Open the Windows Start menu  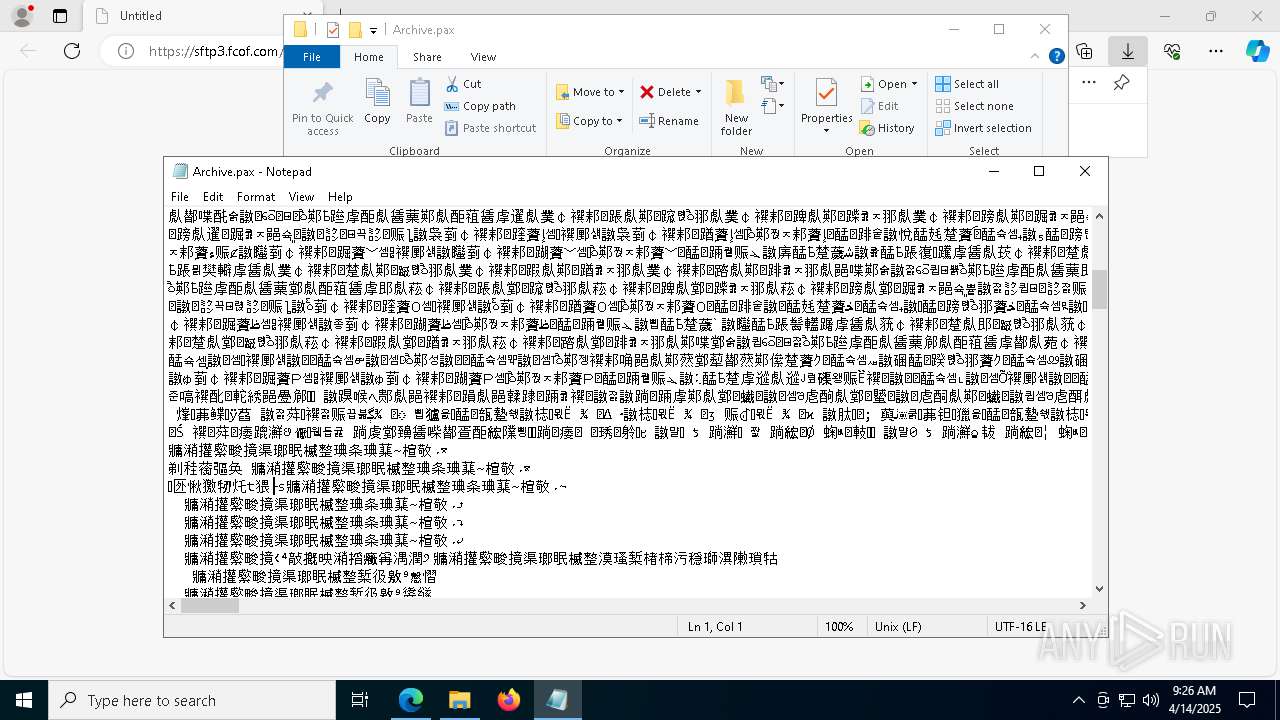pos(24,700)
